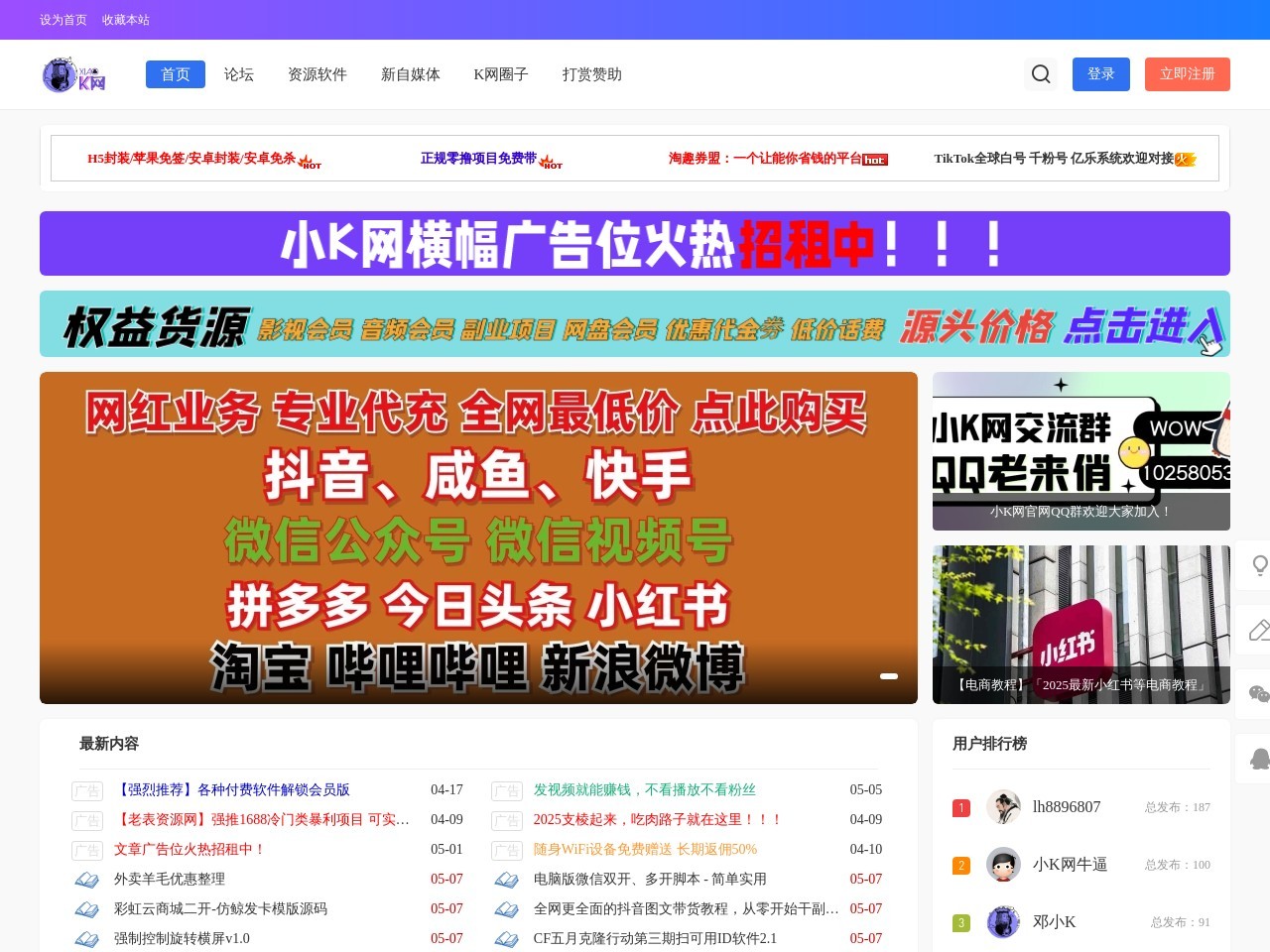This screenshot has height=952, width=1270.
Task: Open the WeChat icon in side bar
Action: [1260, 694]
